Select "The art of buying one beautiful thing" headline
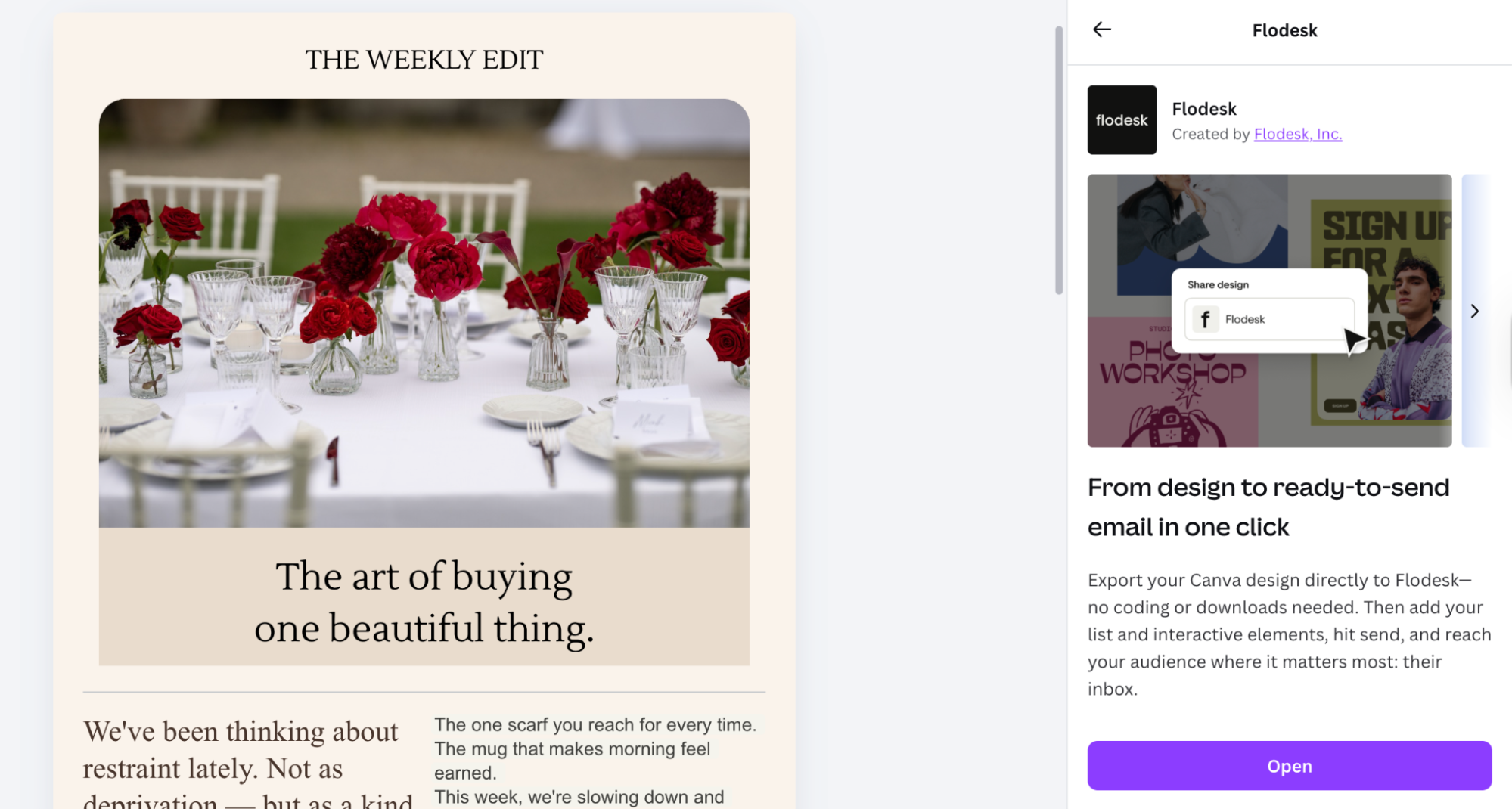 pos(424,602)
